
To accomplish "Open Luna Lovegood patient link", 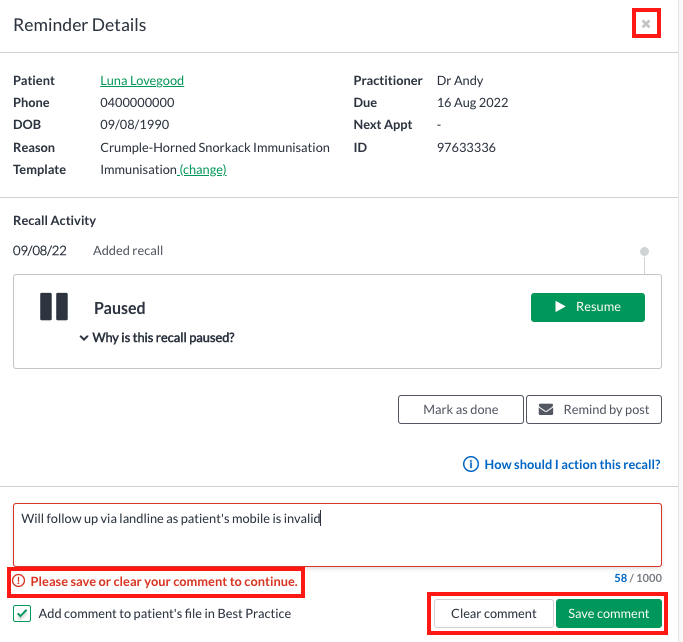I will [142, 81].
